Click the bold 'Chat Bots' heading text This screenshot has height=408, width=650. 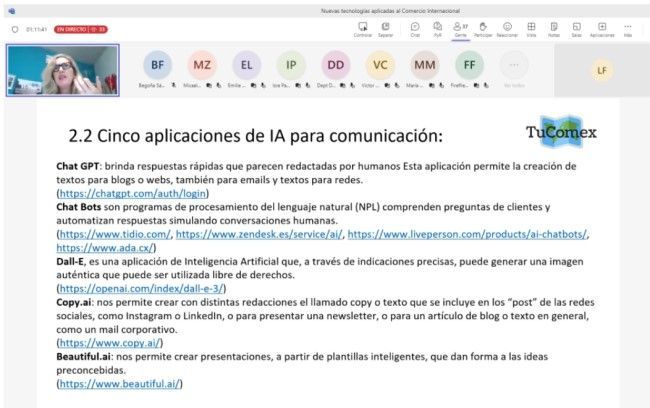79,207
